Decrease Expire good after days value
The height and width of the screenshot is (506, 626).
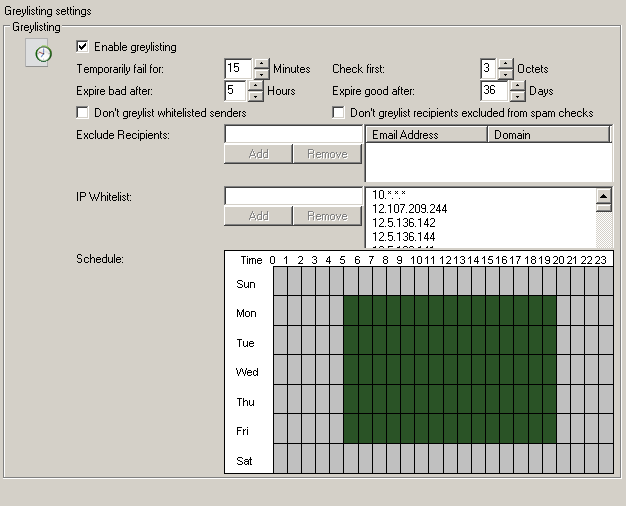517,96
